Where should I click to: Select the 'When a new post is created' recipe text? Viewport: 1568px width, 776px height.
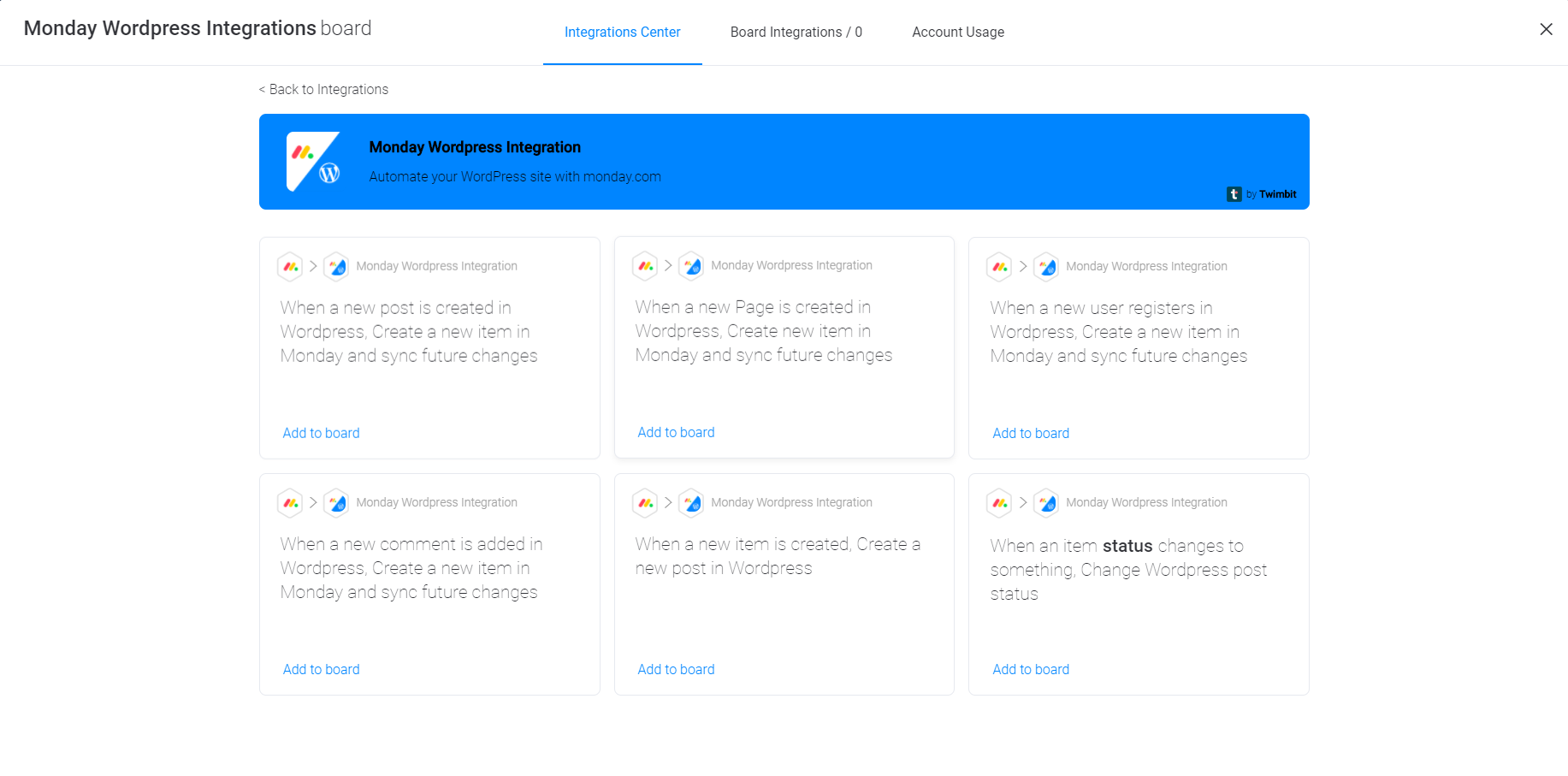click(x=409, y=332)
